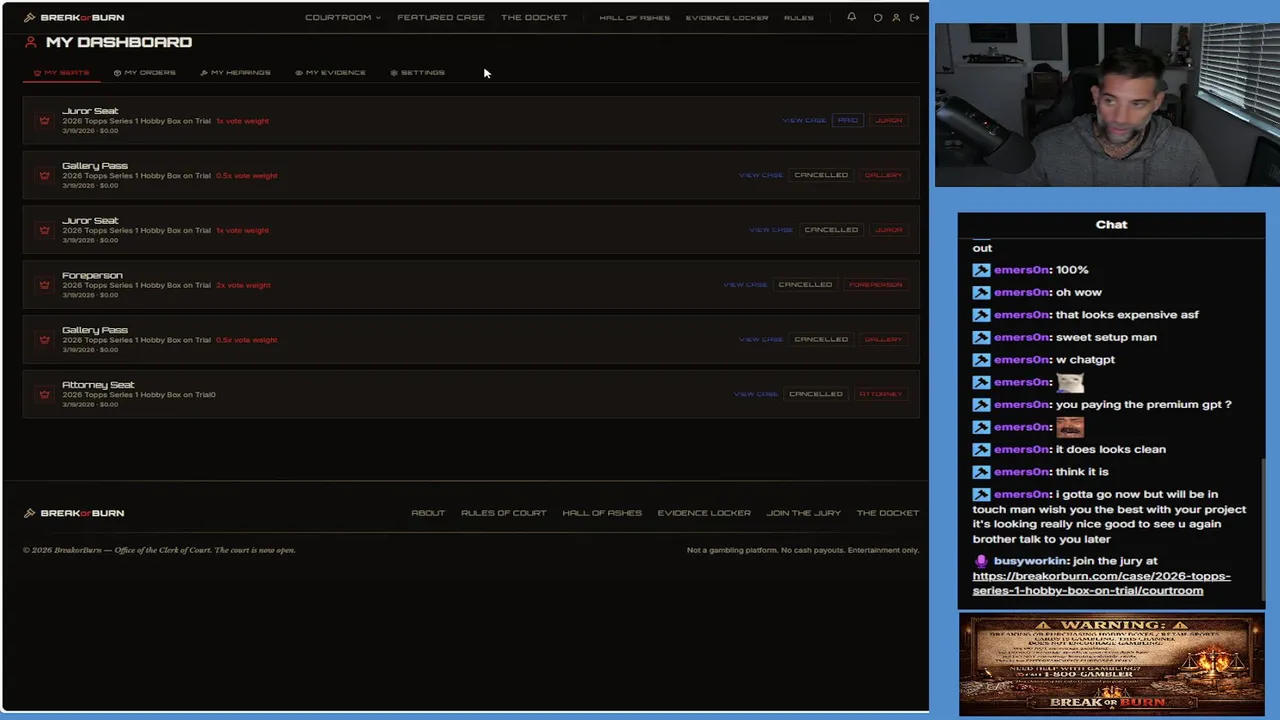Click 'Not a gambling platform' footer text

[803, 550]
